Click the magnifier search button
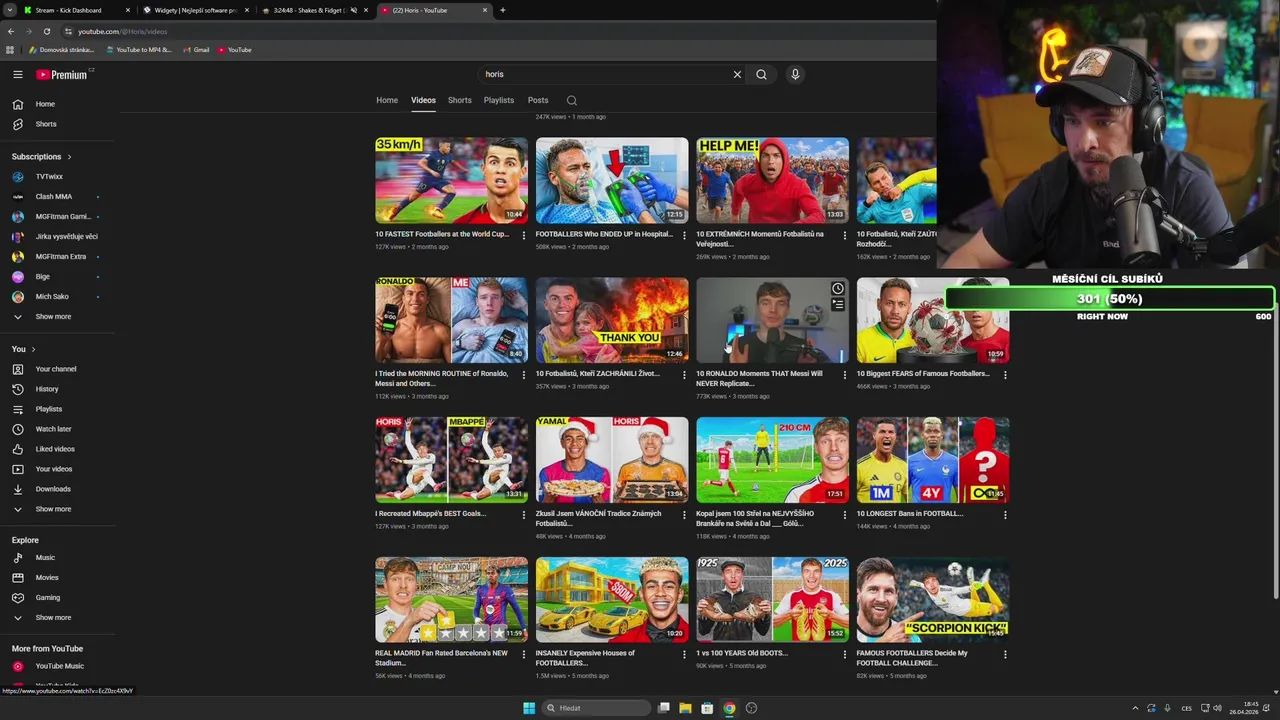This screenshot has height=720, width=1280. 761,74
